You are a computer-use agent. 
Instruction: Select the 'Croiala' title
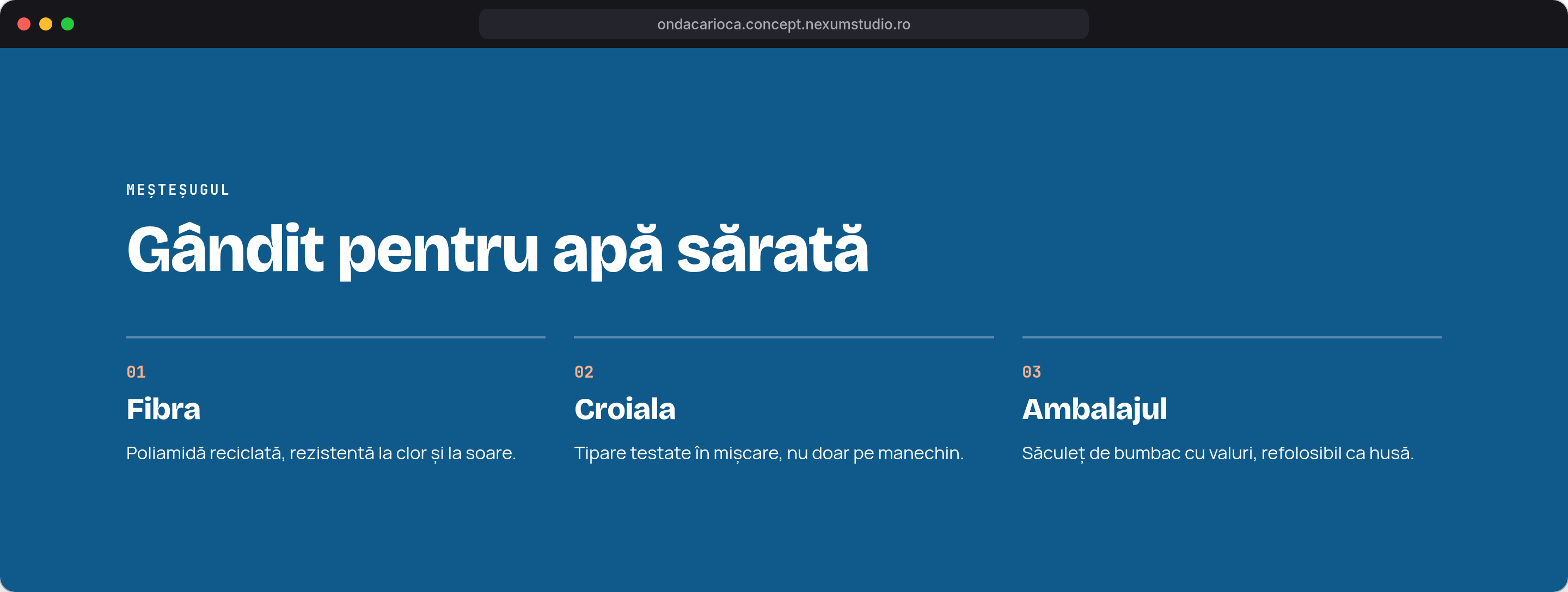(x=624, y=409)
